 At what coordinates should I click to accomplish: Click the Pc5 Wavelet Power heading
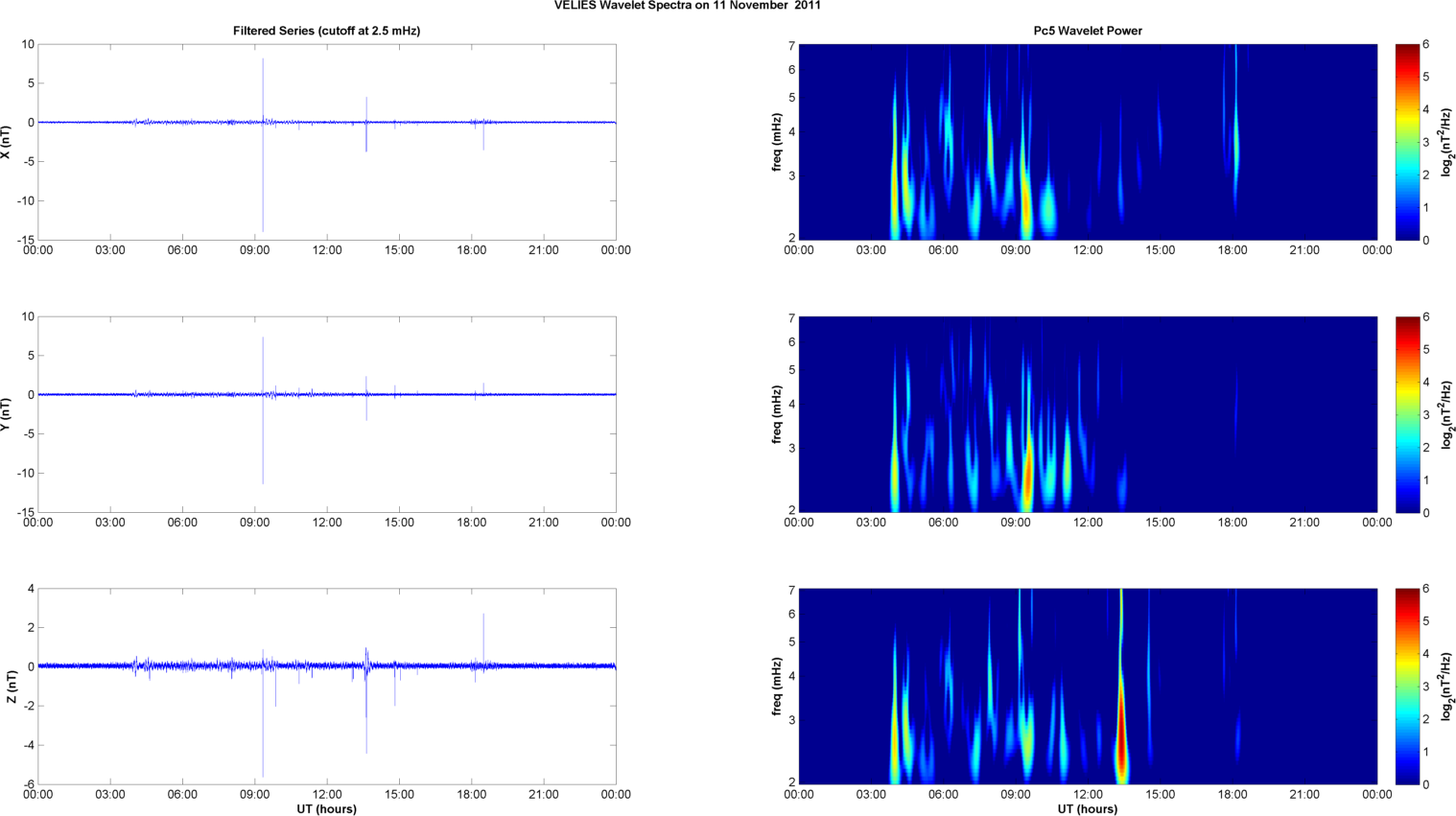click(x=1087, y=31)
